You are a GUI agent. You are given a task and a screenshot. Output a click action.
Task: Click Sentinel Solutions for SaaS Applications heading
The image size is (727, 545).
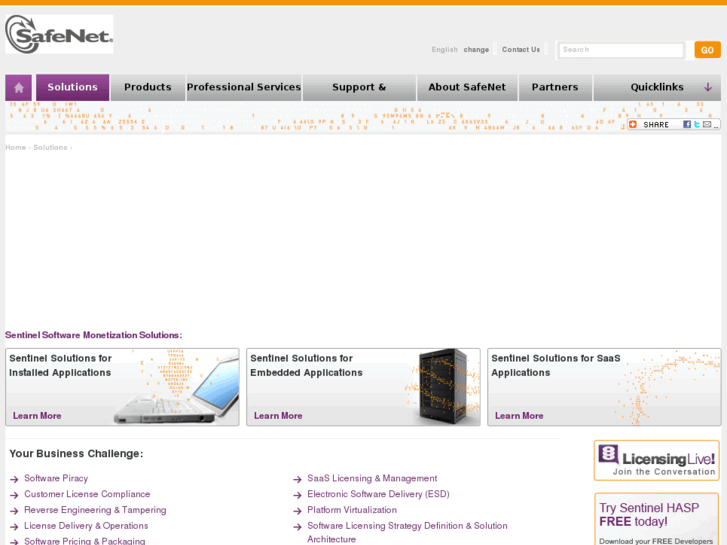[x=555, y=365]
